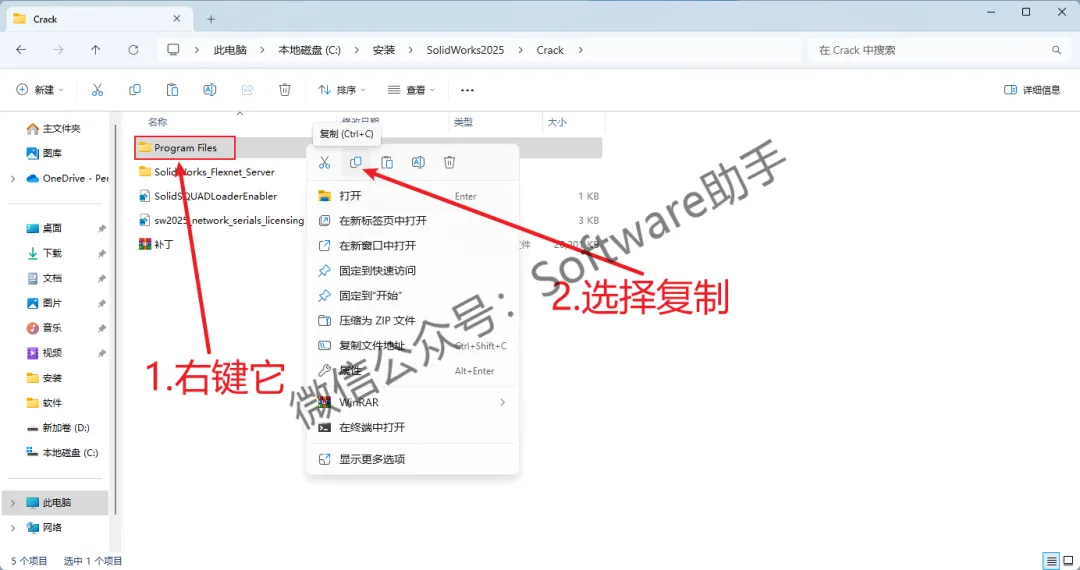
Task: Open the WinRAR submenu arrow
Action: pyautogui.click(x=502, y=402)
